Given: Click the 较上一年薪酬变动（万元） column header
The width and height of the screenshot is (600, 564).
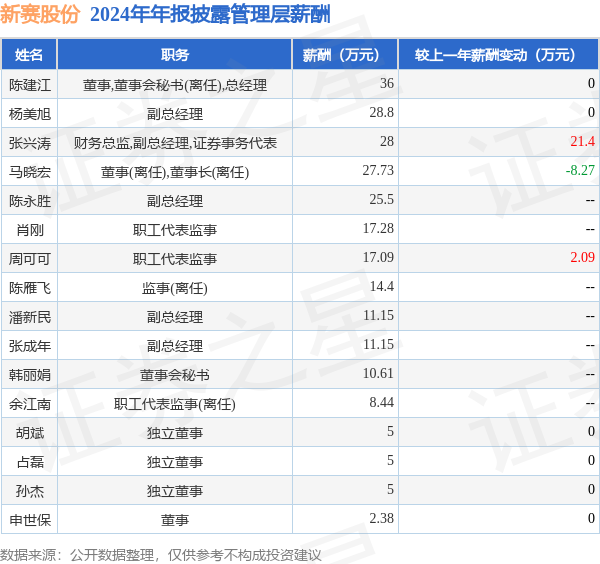Looking at the screenshot, I should tap(499, 55).
